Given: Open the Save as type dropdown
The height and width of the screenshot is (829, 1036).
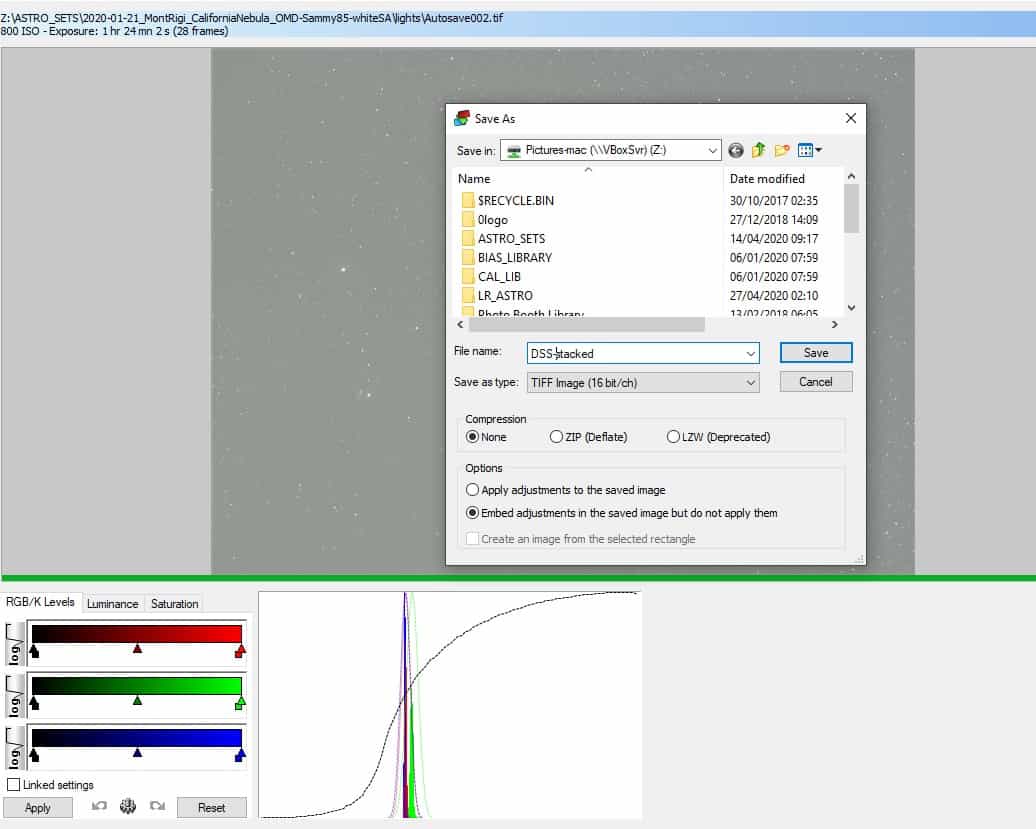Looking at the screenshot, I should coord(751,383).
